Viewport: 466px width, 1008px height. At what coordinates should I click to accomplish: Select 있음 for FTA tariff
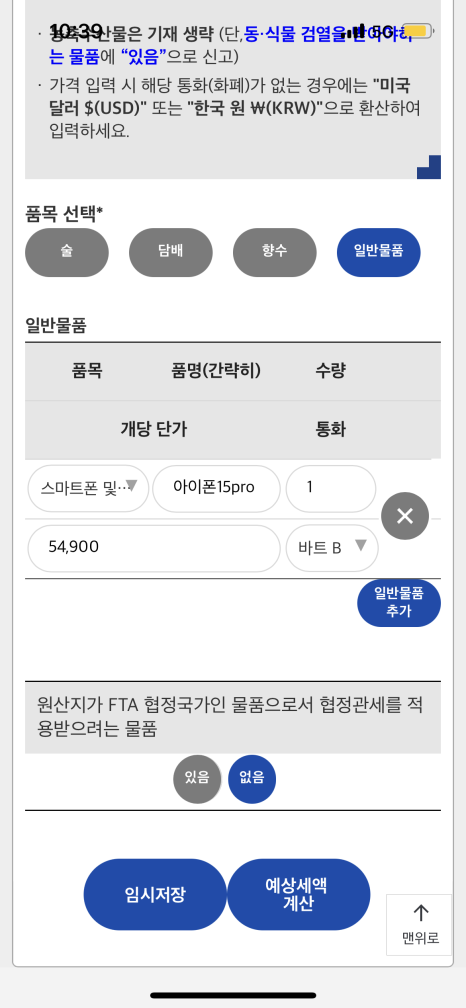[x=197, y=779]
